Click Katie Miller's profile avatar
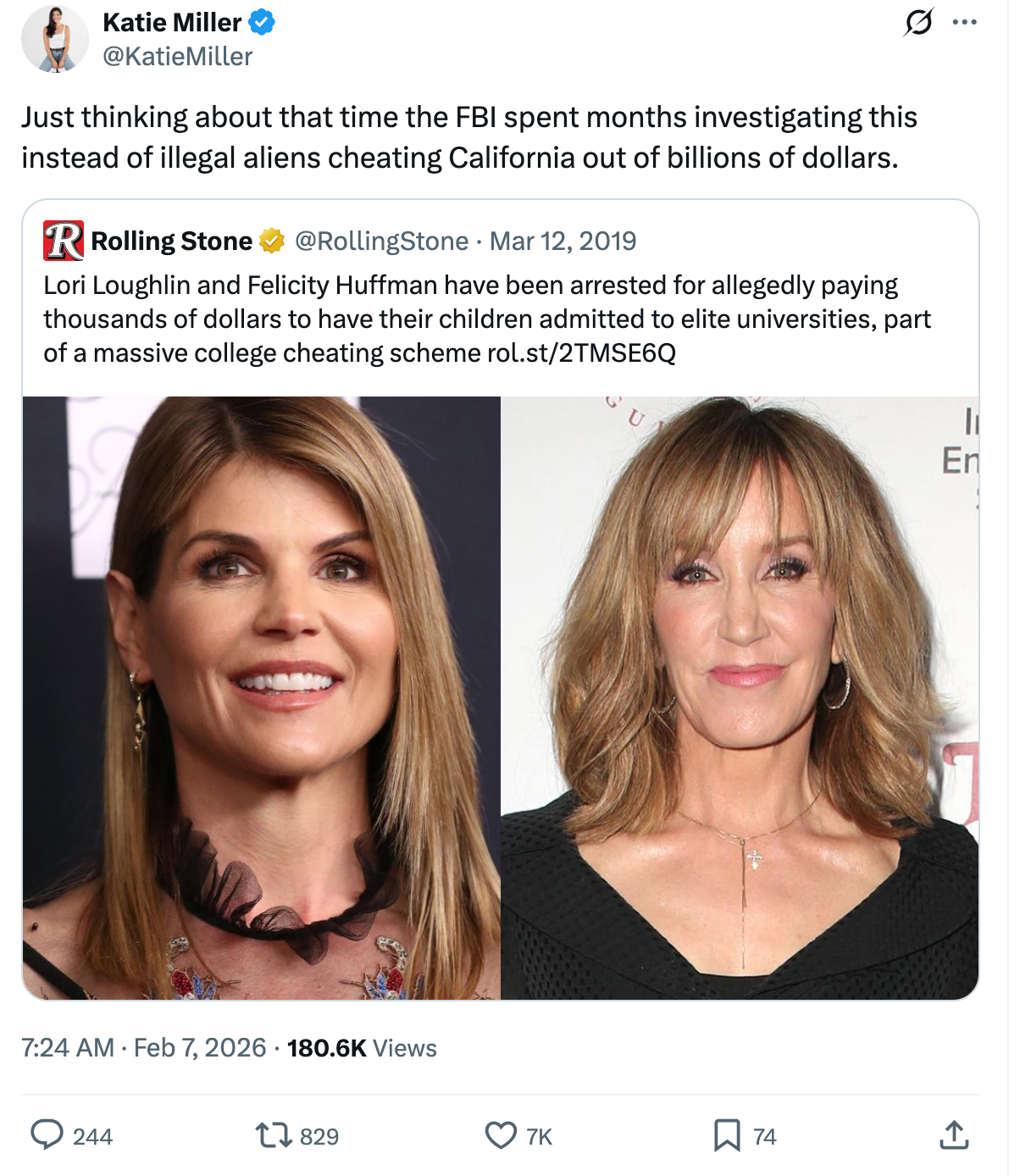 55,39
